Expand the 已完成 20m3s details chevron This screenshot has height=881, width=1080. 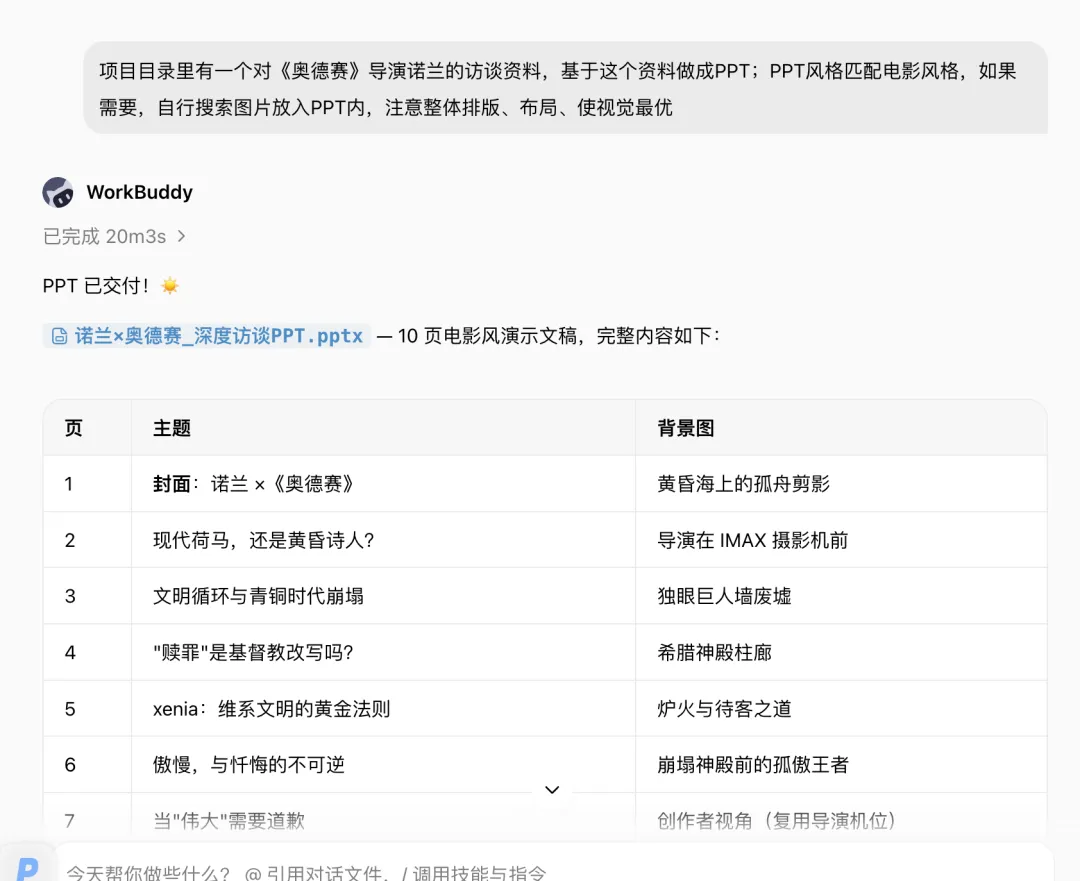[x=181, y=236]
